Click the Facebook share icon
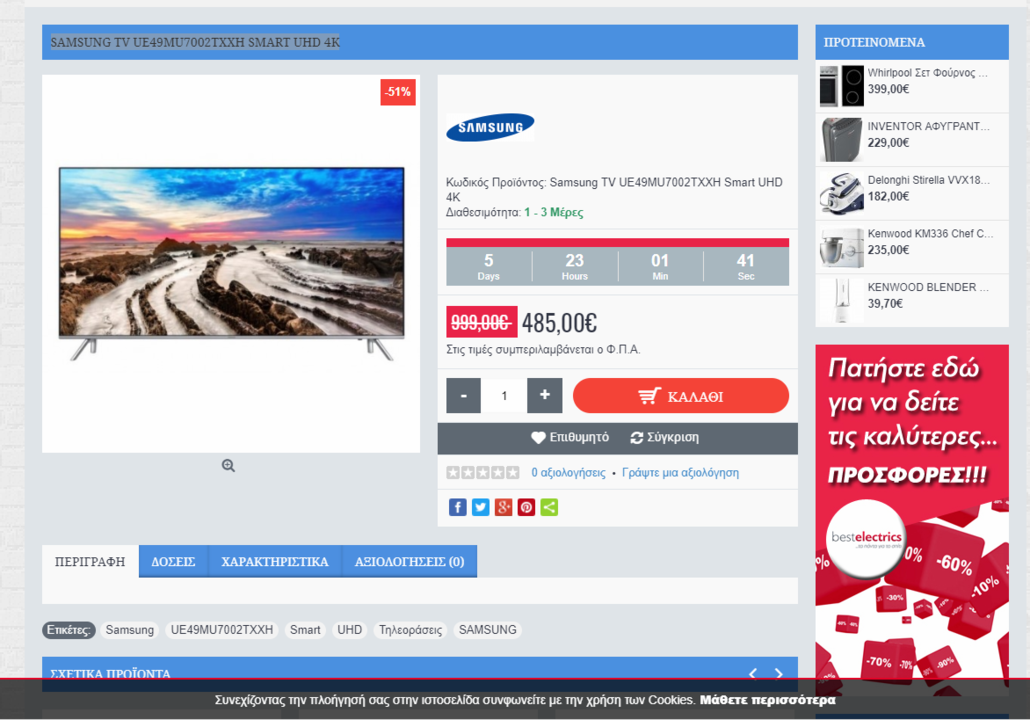 458,507
